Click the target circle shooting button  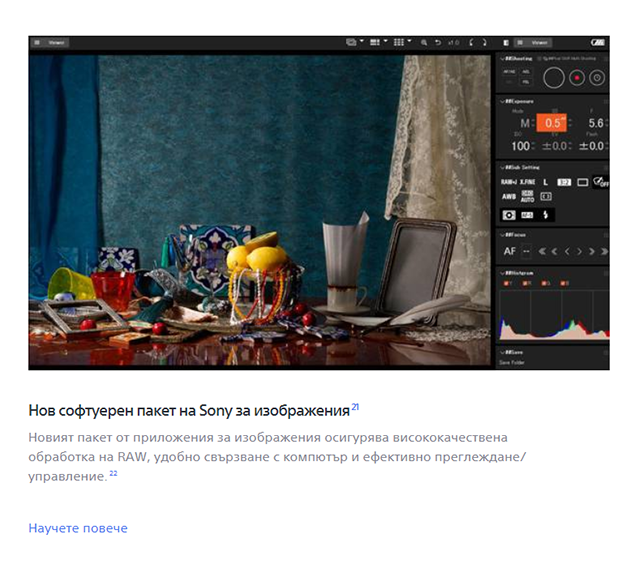[x=597, y=78]
